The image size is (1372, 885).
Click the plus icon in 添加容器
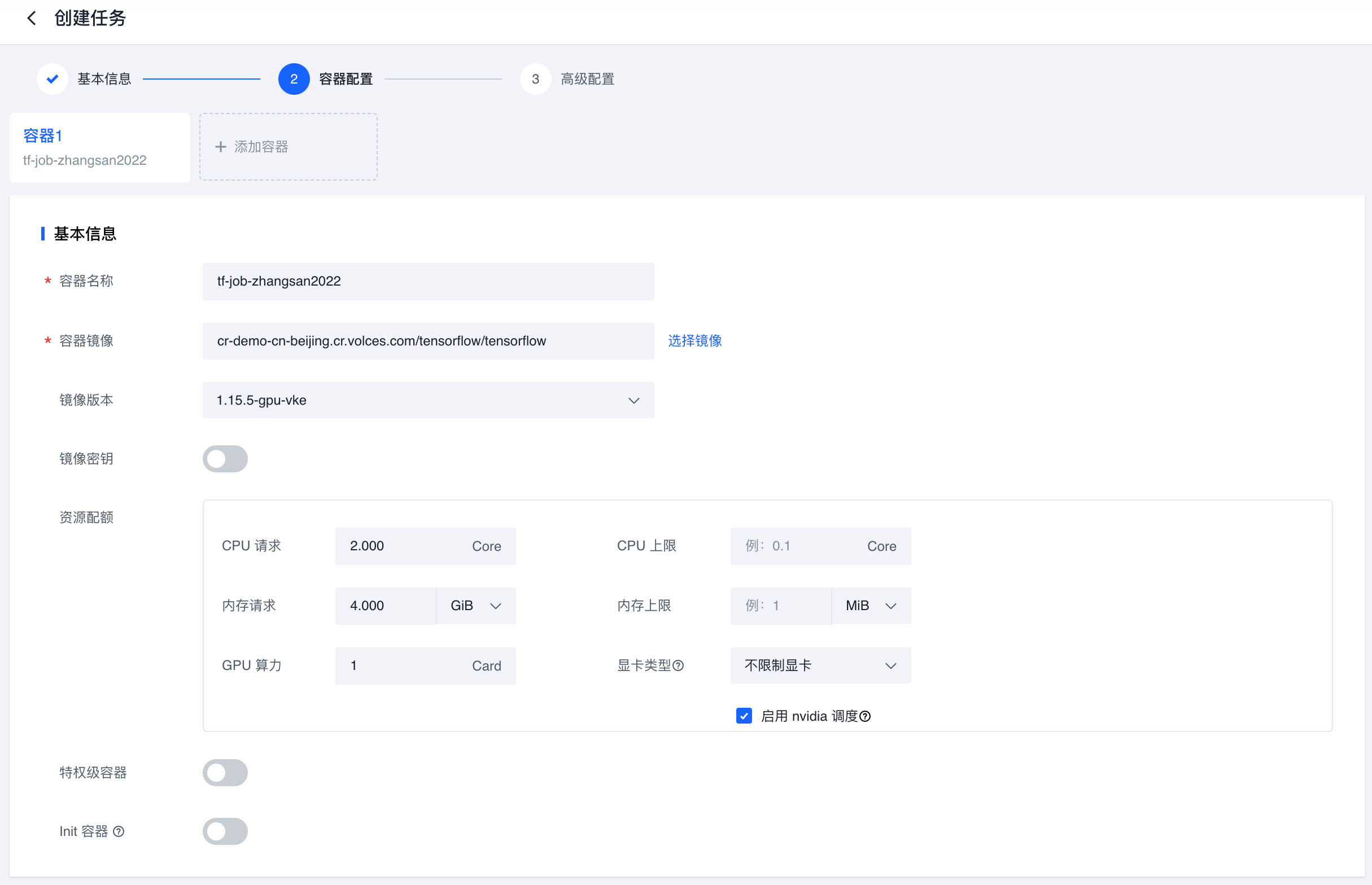pyautogui.click(x=220, y=147)
